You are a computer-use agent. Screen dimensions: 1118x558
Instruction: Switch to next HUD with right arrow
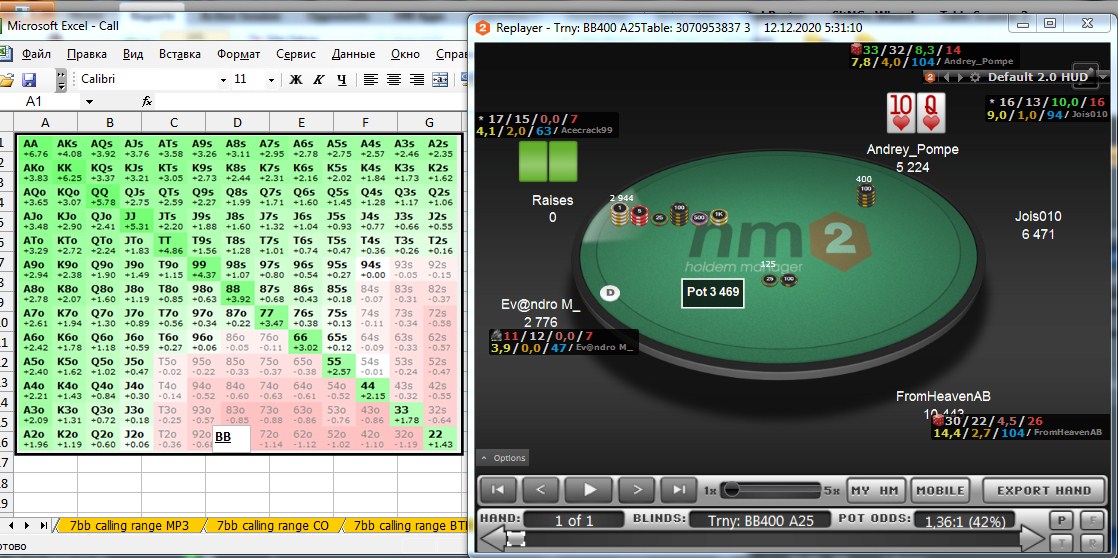pyautogui.click(x=958, y=77)
